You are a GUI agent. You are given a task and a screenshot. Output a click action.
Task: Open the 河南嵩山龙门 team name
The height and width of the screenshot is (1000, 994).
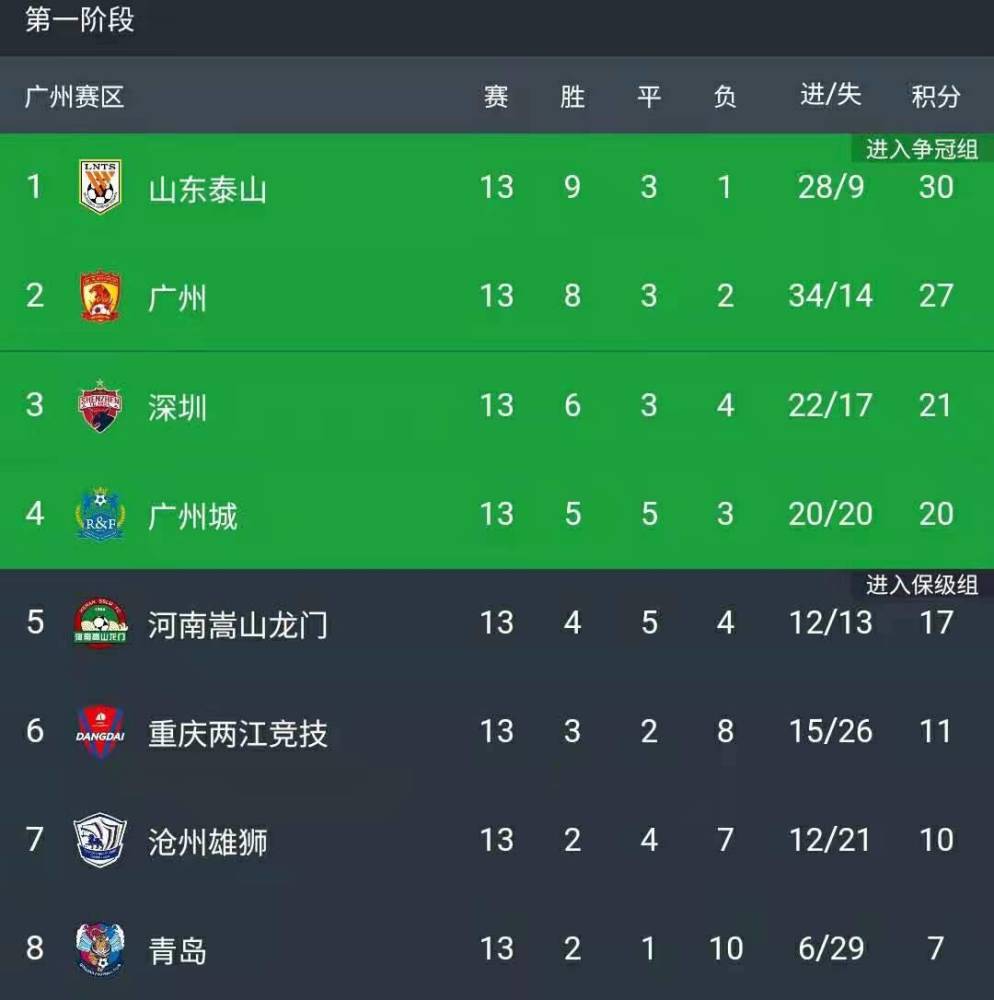(238, 625)
